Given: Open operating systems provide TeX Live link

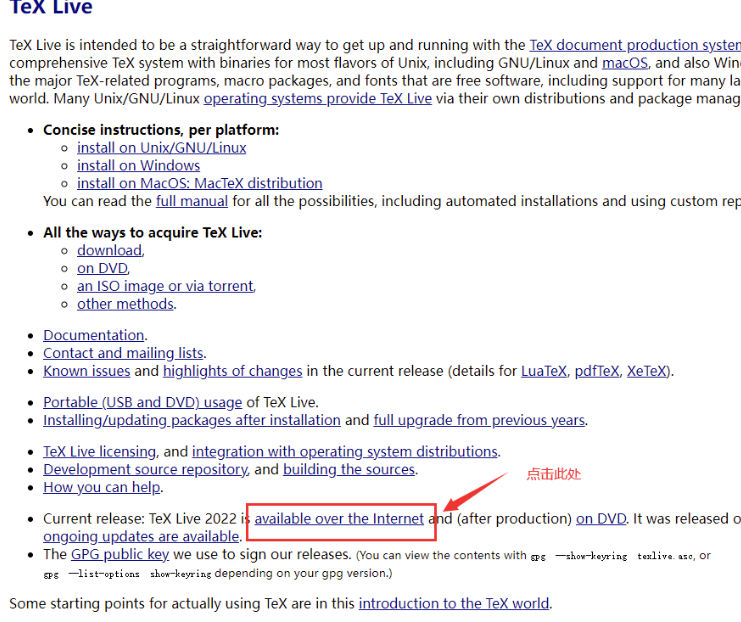Looking at the screenshot, I should pos(318,99).
